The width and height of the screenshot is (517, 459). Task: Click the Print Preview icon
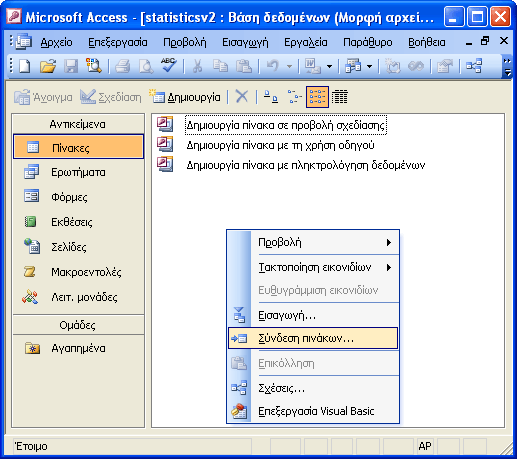146,66
